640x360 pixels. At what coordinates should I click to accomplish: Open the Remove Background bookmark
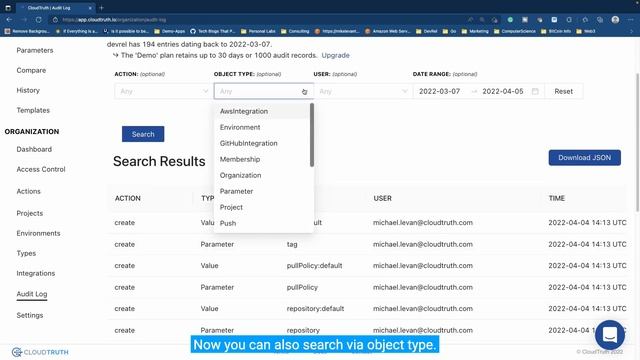(27, 31)
